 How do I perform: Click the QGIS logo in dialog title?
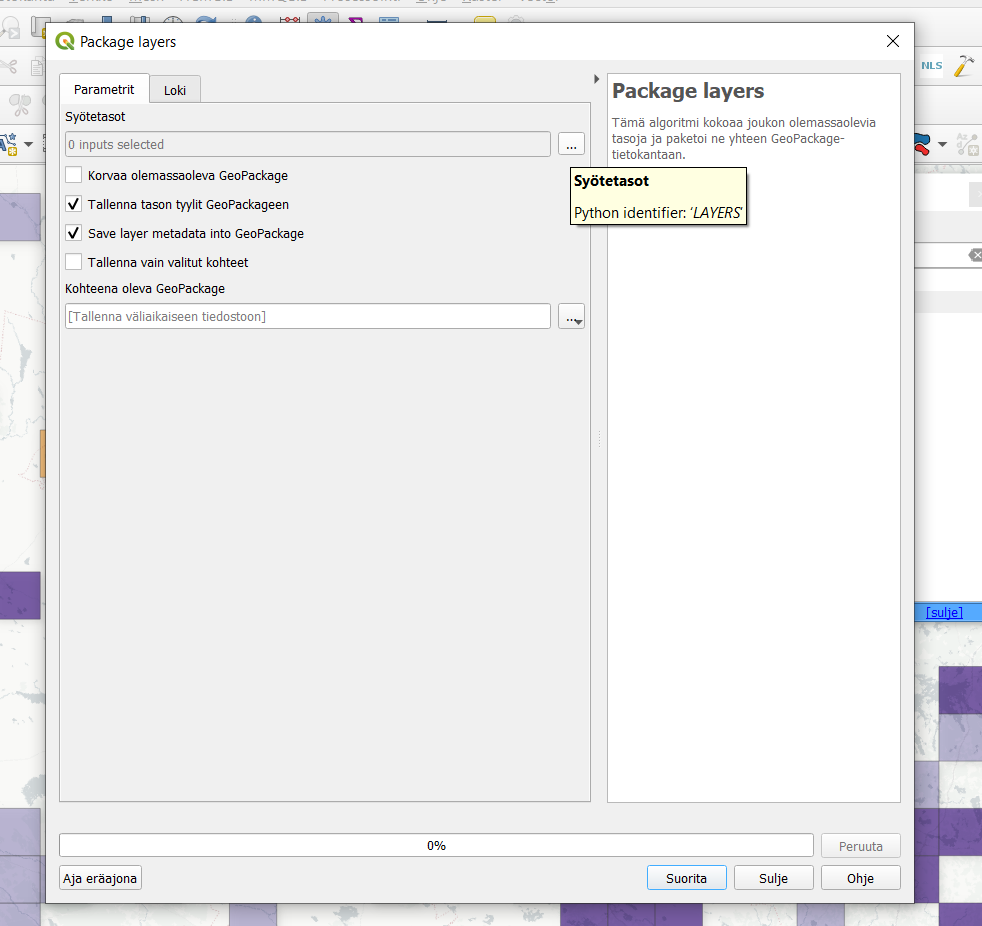pos(65,42)
